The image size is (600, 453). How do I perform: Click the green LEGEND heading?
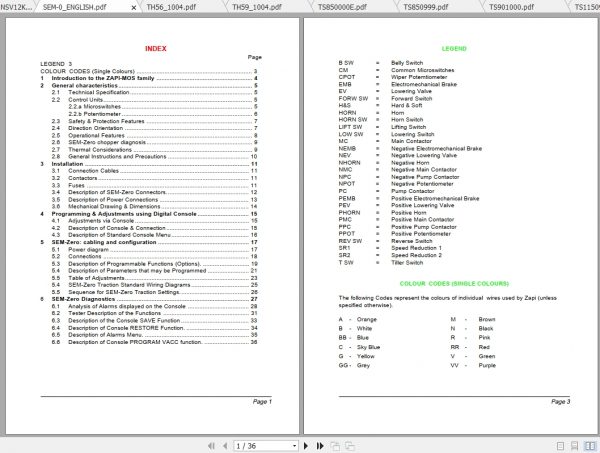pos(454,49)
